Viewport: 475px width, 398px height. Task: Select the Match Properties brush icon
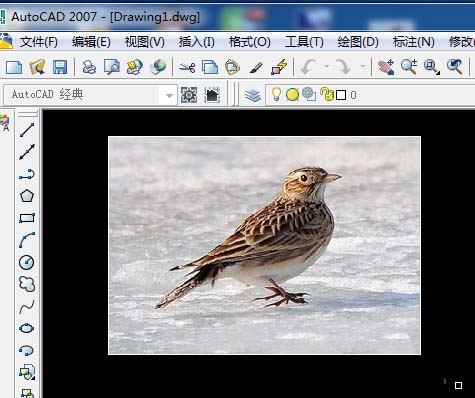pyautogui.click(x=256, y=68)
